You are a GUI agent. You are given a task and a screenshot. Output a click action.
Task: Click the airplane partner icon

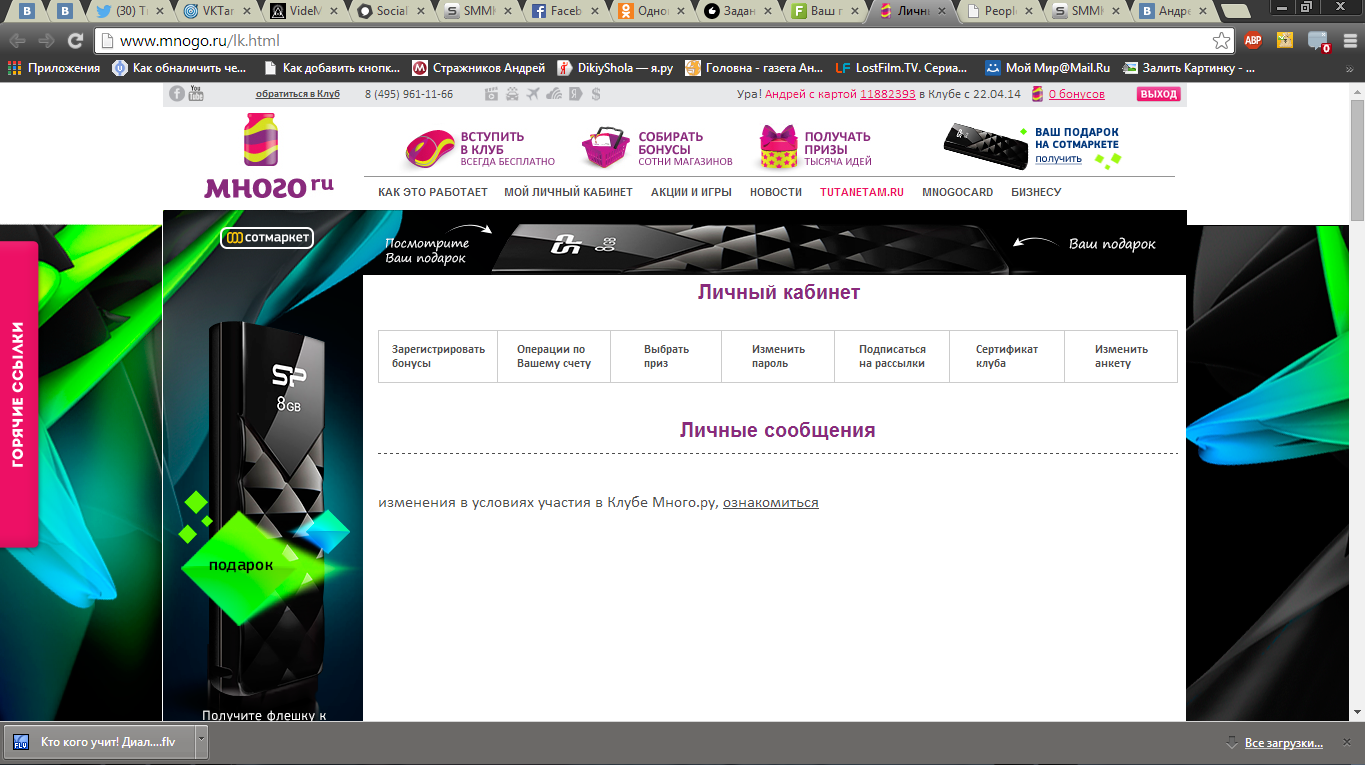tap(533, 94)
